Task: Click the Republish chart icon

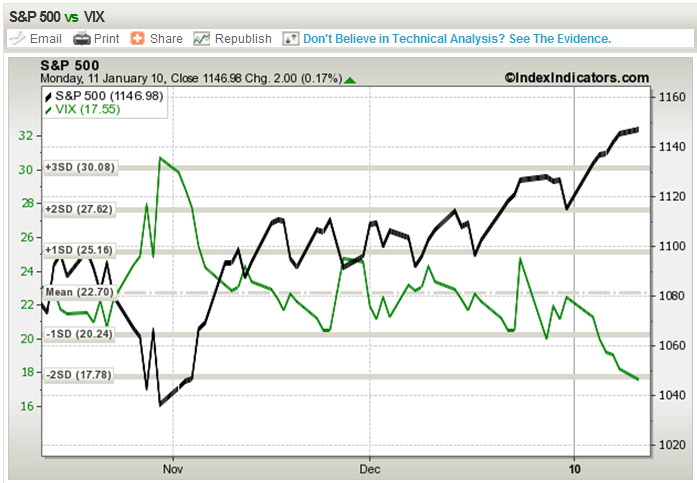Action: [201, 39]
